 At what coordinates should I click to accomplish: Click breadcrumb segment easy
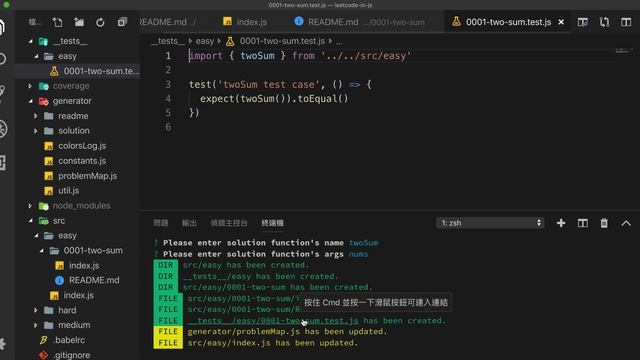[x=204, y=41]
